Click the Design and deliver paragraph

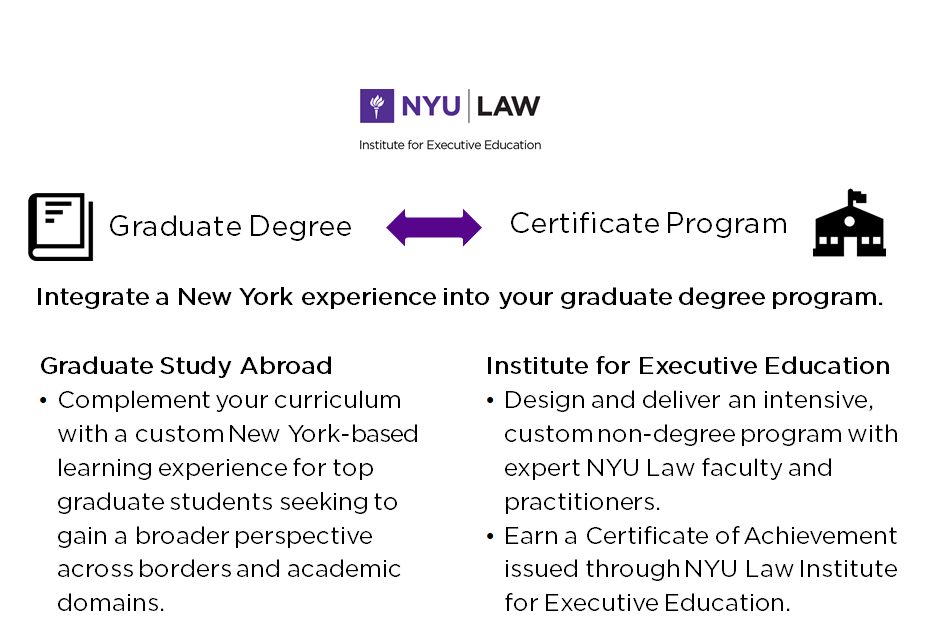click(700, 450)
